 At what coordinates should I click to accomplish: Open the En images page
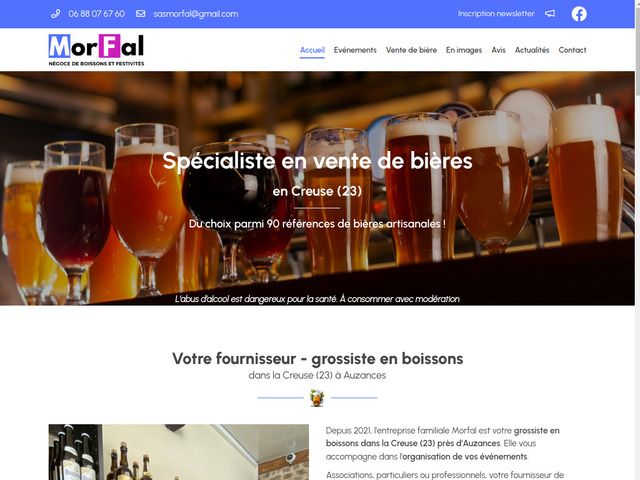464,50
